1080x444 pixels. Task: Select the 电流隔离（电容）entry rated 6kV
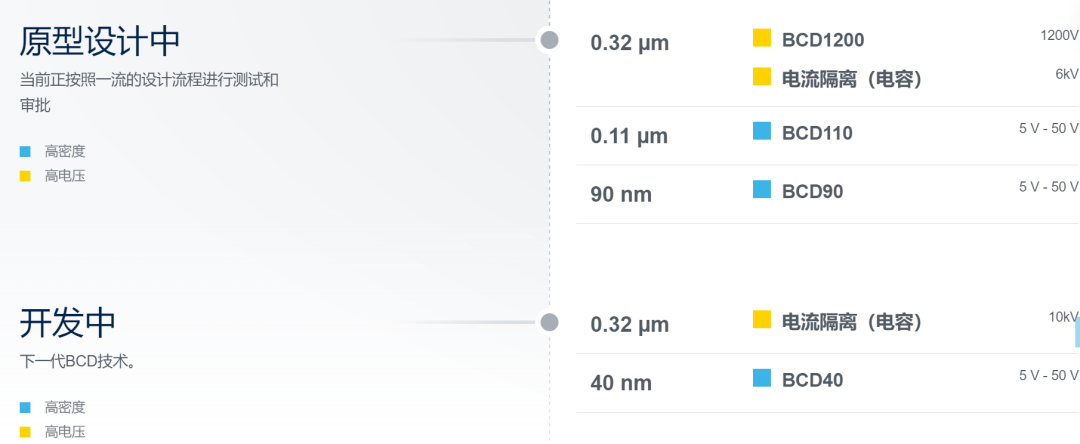(851, 79)
